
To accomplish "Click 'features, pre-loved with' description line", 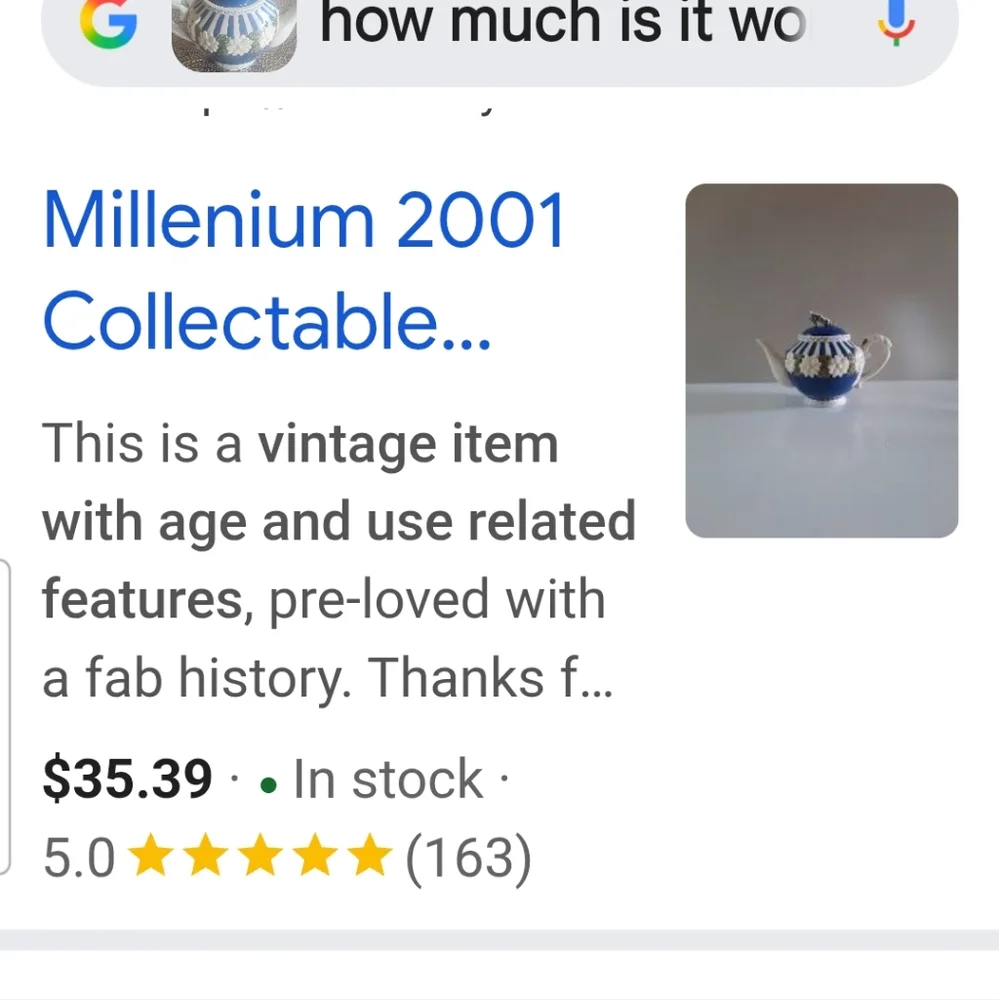I will (323, 599).
